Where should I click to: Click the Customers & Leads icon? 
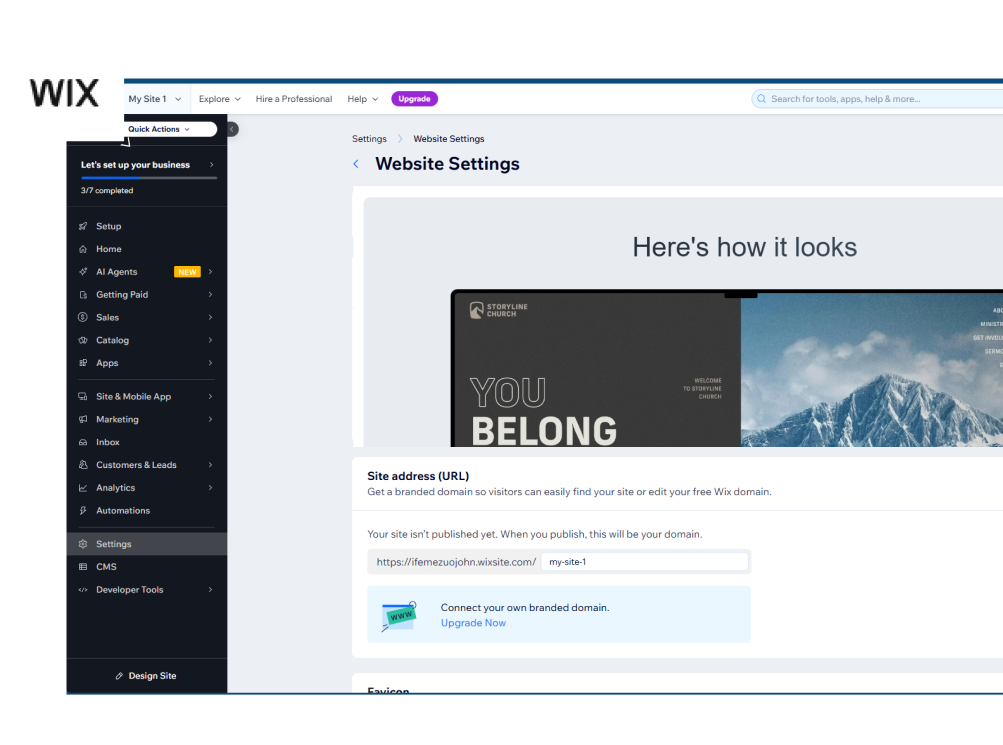83,465
